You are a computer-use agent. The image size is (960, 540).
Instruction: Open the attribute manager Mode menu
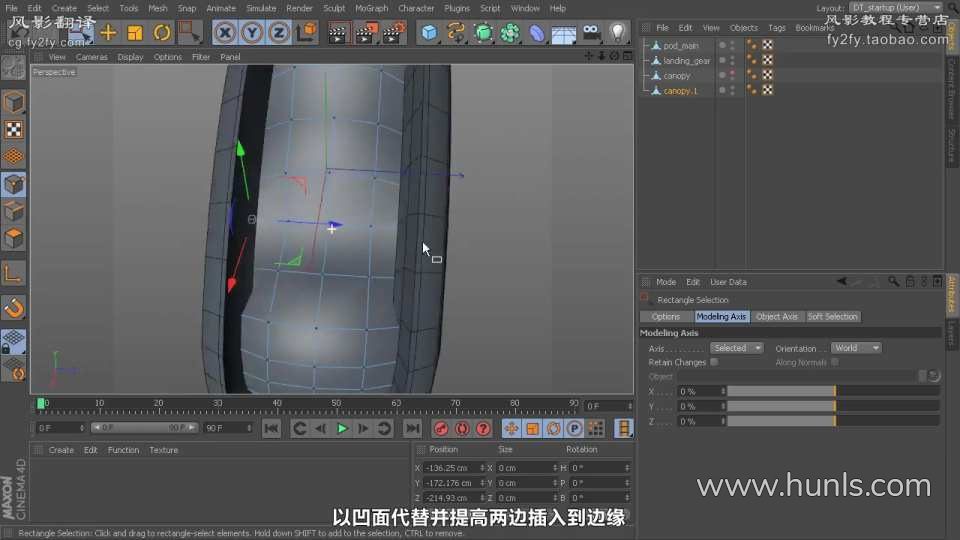point(666,282)
